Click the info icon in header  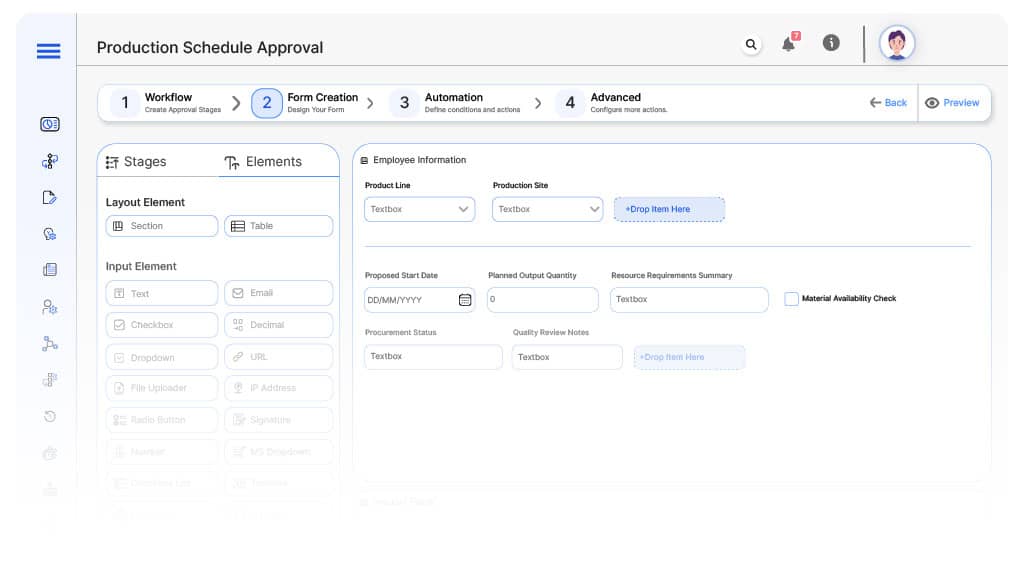[831, 43]
